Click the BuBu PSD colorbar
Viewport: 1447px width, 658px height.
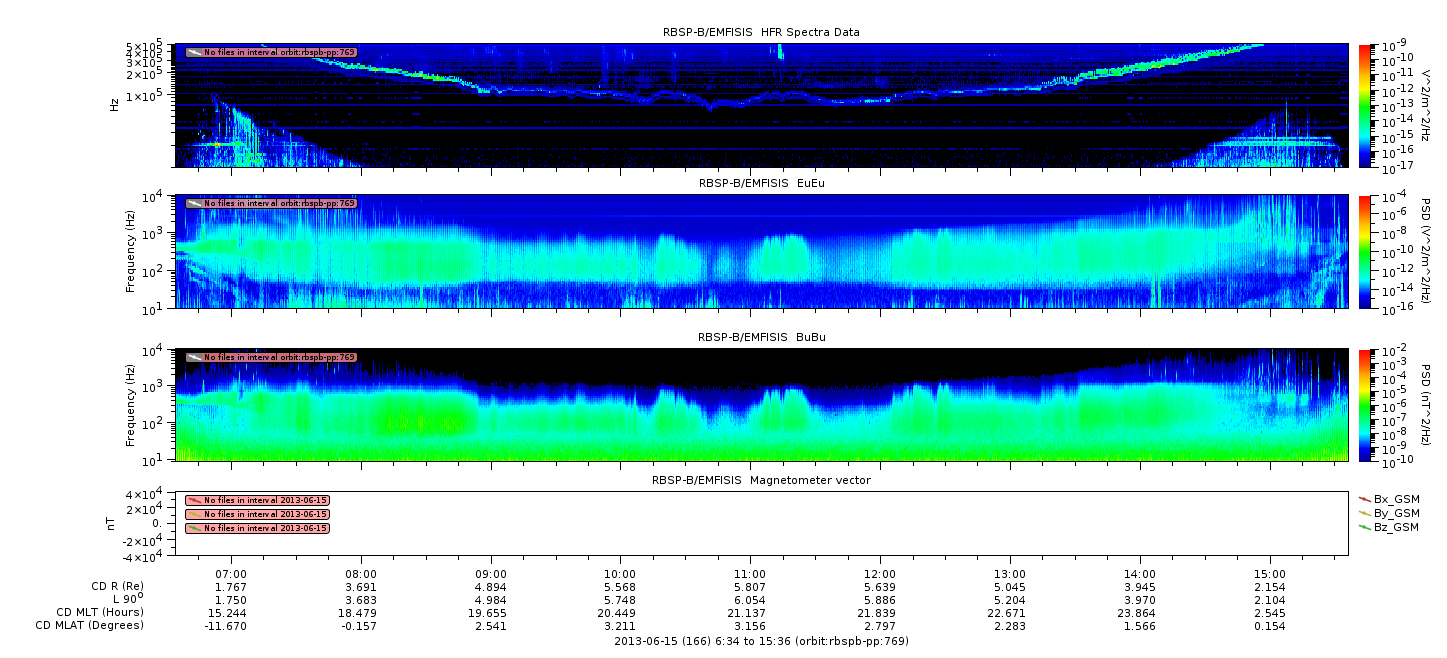tap(1364, 404)
